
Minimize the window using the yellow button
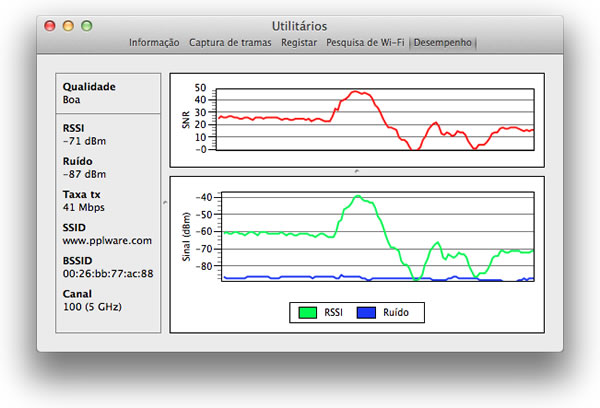pos(68,25)
